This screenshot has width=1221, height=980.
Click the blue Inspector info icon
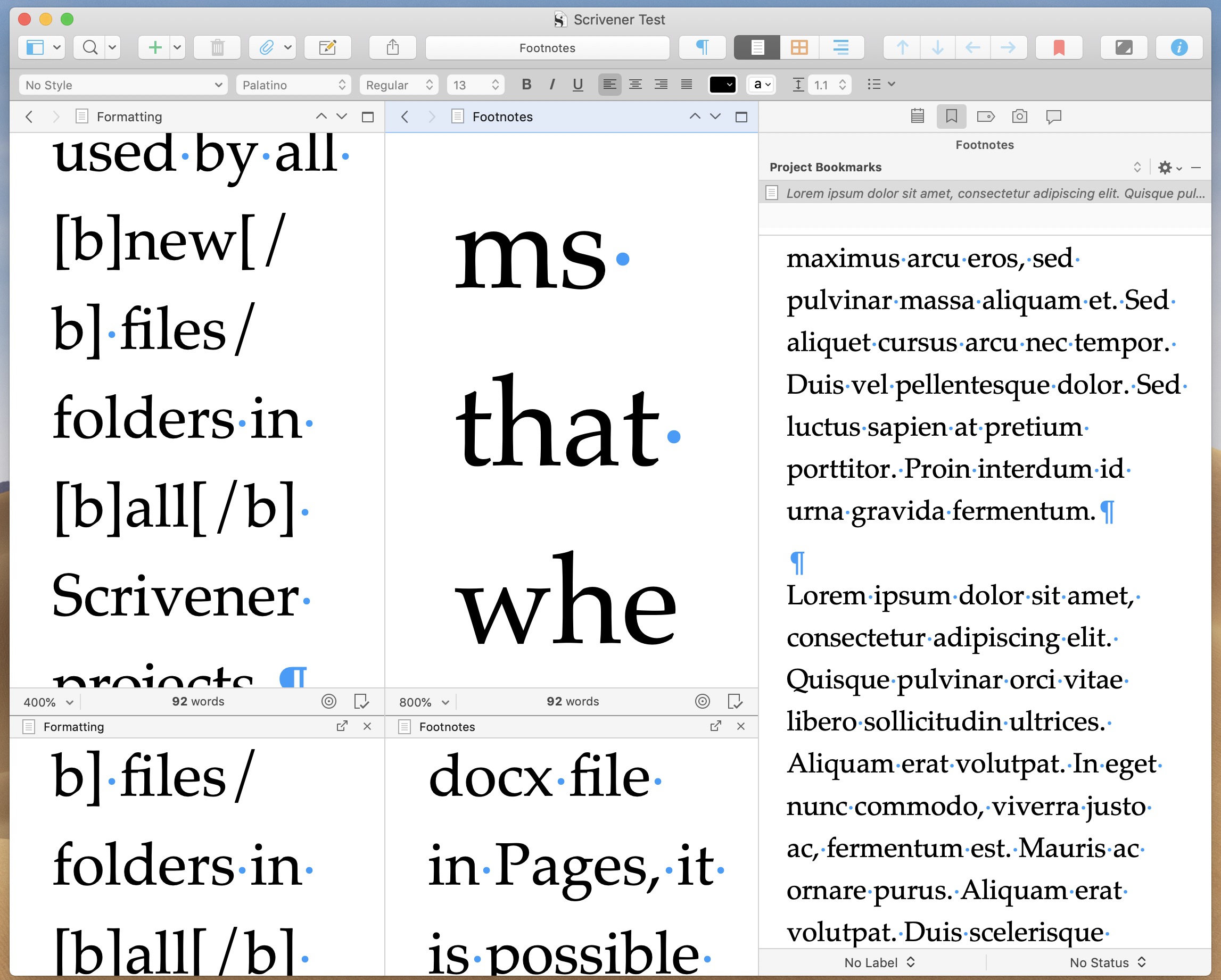pos(1179,47)
